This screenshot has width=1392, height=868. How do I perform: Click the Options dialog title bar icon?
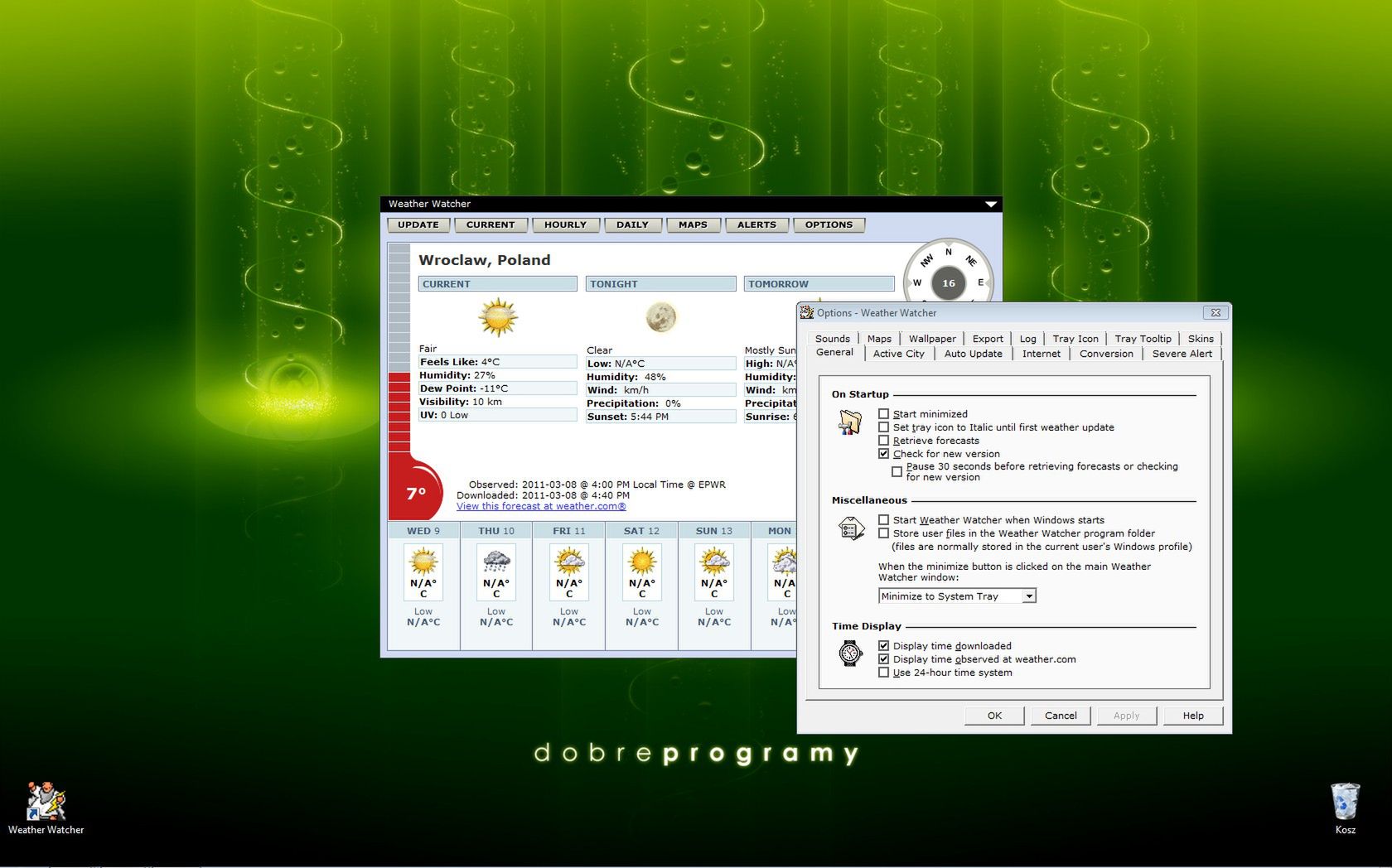[806, 312]
